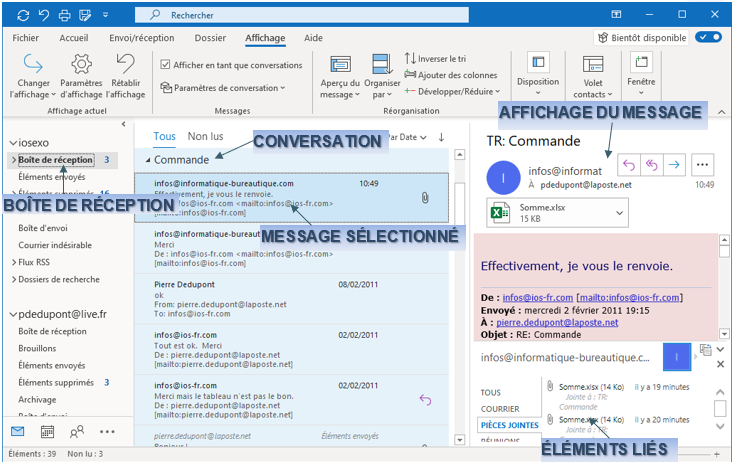Switch to Calendar view icon
The height and width of the screenshot is (462, 735).
click(x=47, y=431)
